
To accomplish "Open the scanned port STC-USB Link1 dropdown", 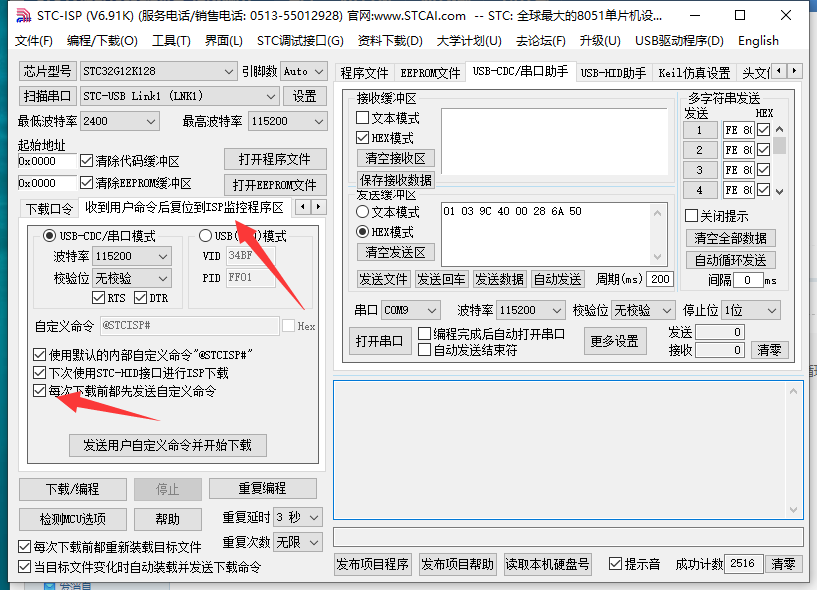I will click(x=179, y=96).
